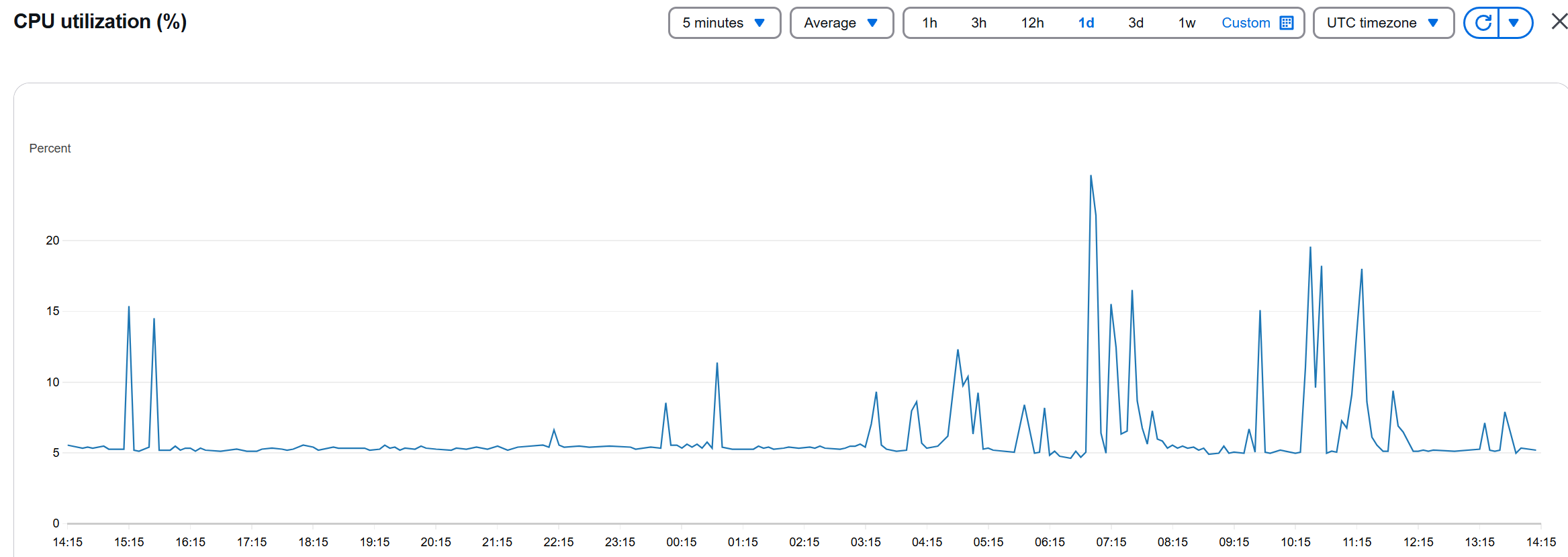Click the spike before 01:15 on graph

click(717, 363)
